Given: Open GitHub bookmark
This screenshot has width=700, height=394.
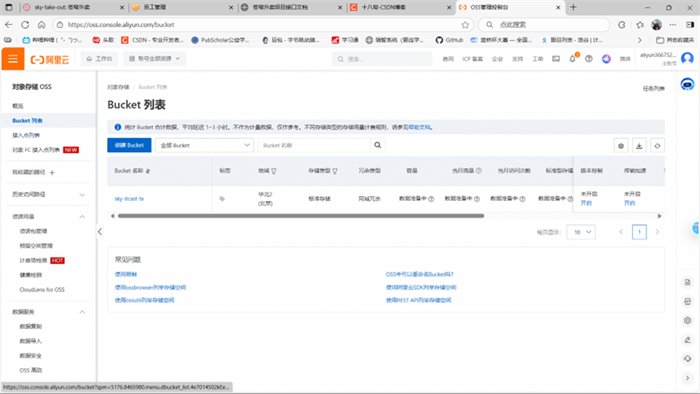Looking at the screenshot, I should (449, 40).
